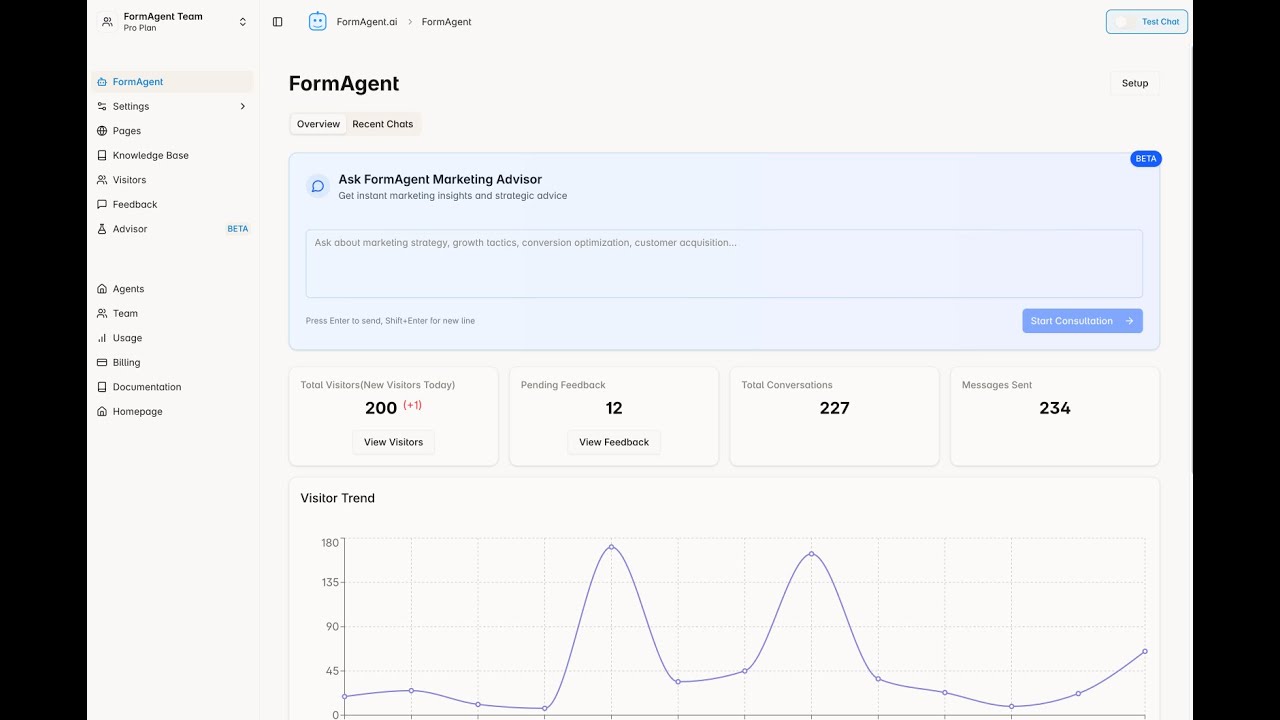Image resolution: width=1280 pixels, height=720 pixels.
Task: Click the Total Conversations value 227
Action: click(834, 408)
